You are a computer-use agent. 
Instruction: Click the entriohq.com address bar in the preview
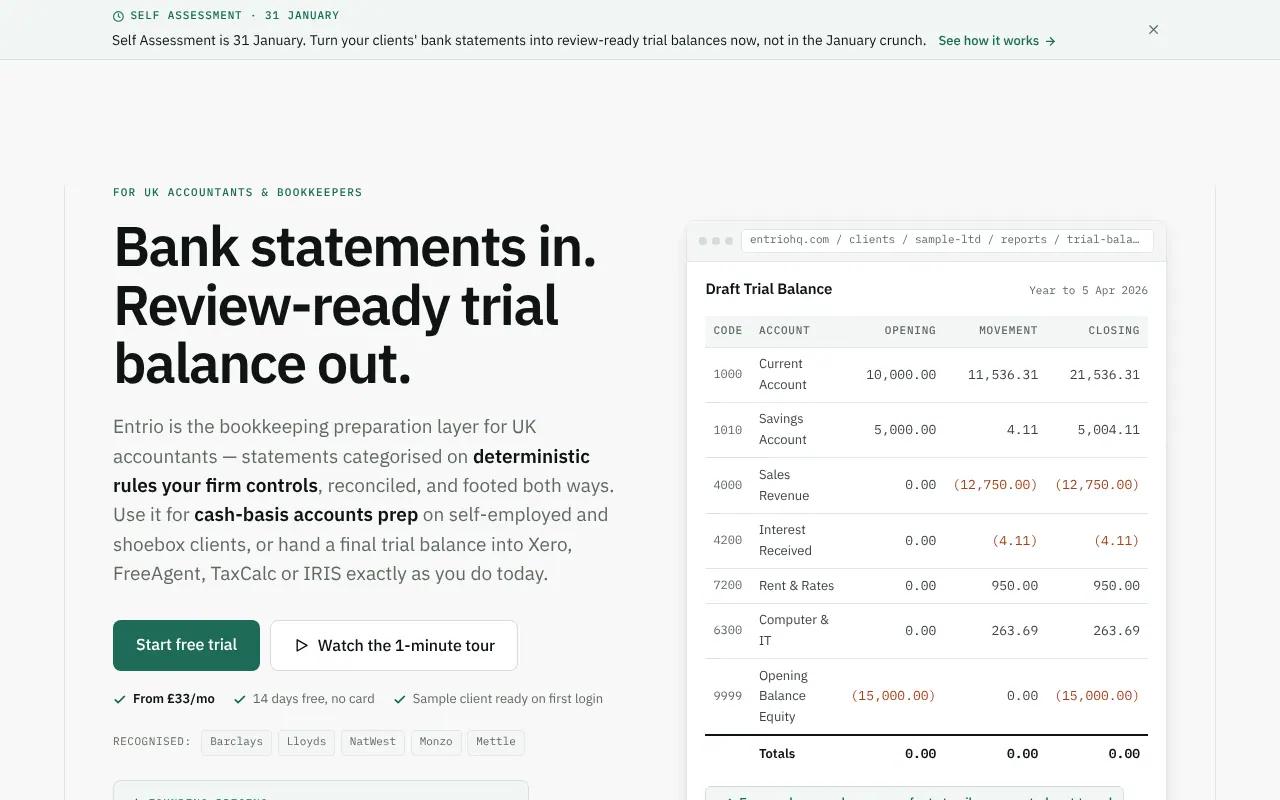point(947,240)
